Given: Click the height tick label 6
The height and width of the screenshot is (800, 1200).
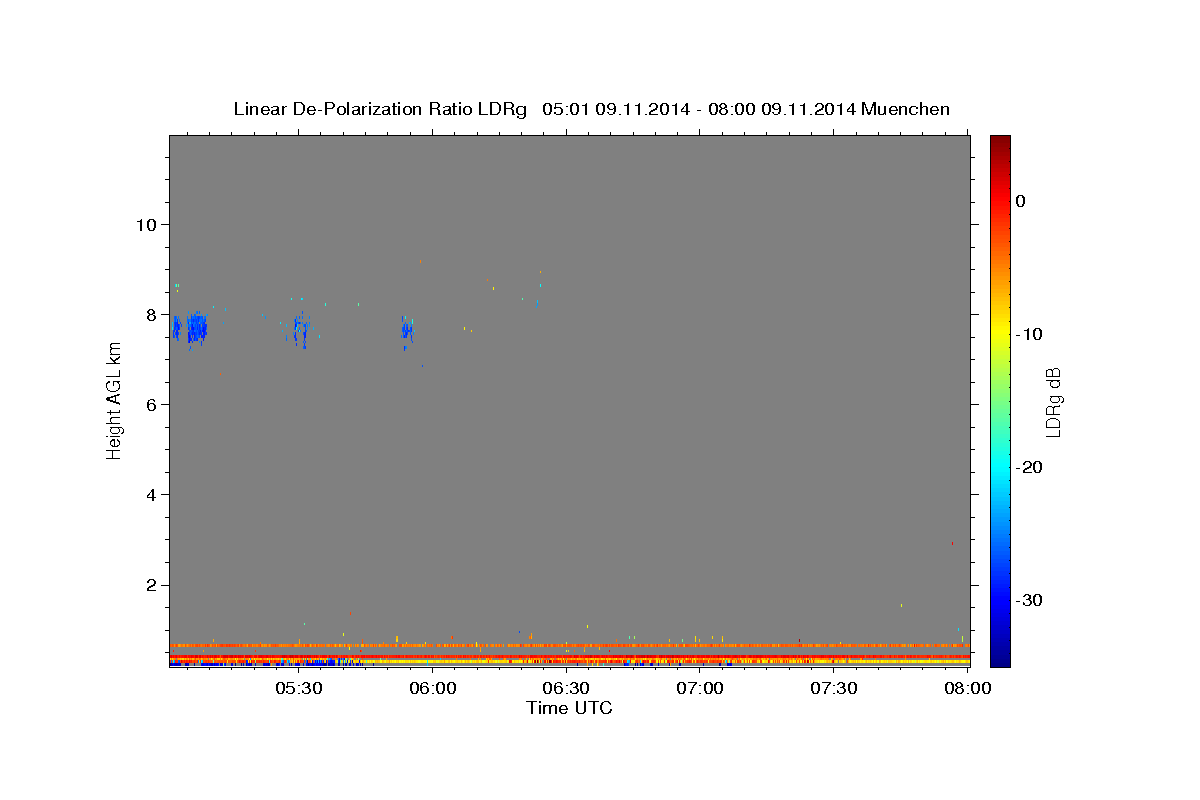Looking at the screenshot, I should [x=150, y=404].
